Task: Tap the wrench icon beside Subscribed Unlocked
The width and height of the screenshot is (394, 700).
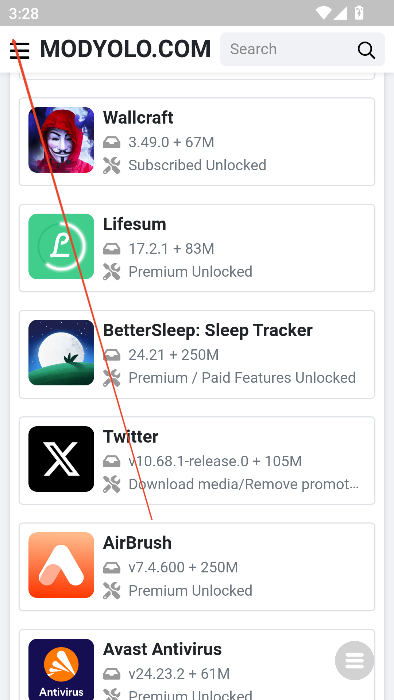Action: 112,165
